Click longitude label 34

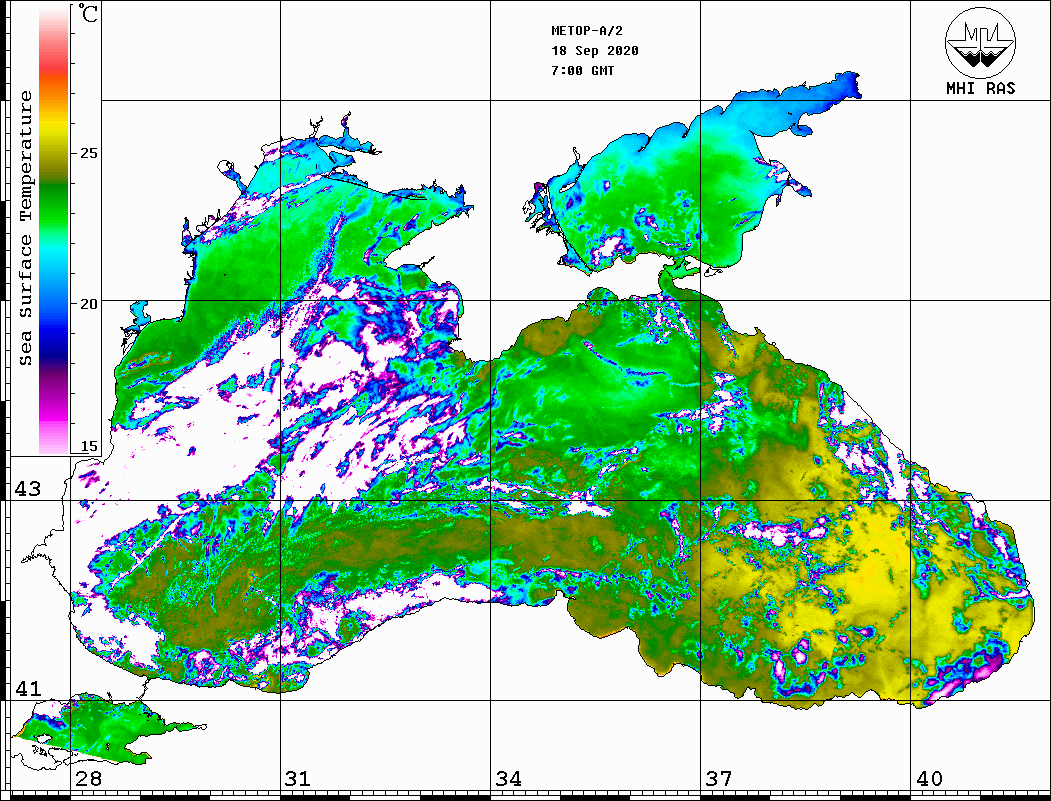(508, 778)
